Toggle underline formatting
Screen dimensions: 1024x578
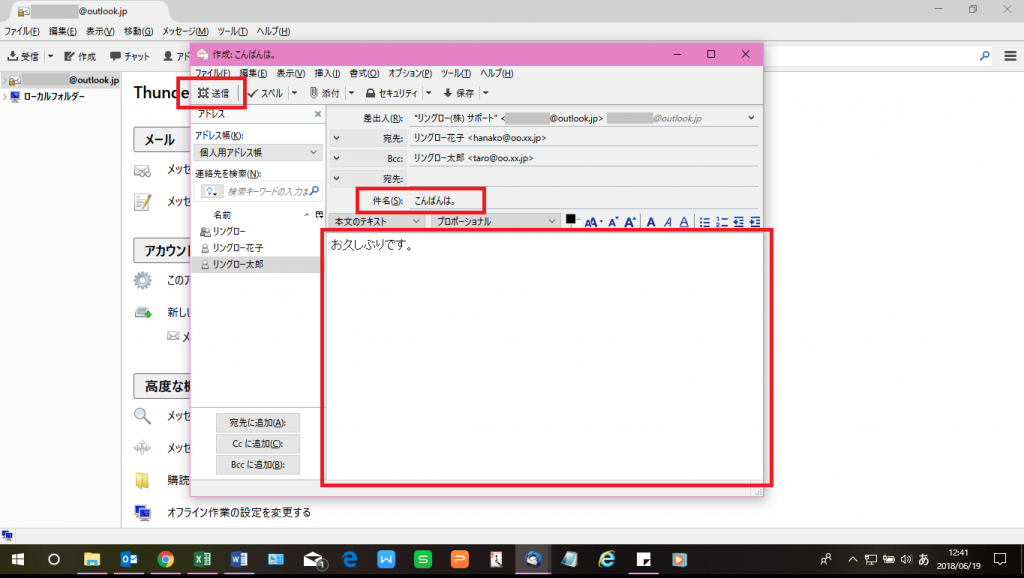tap(684, 221)
